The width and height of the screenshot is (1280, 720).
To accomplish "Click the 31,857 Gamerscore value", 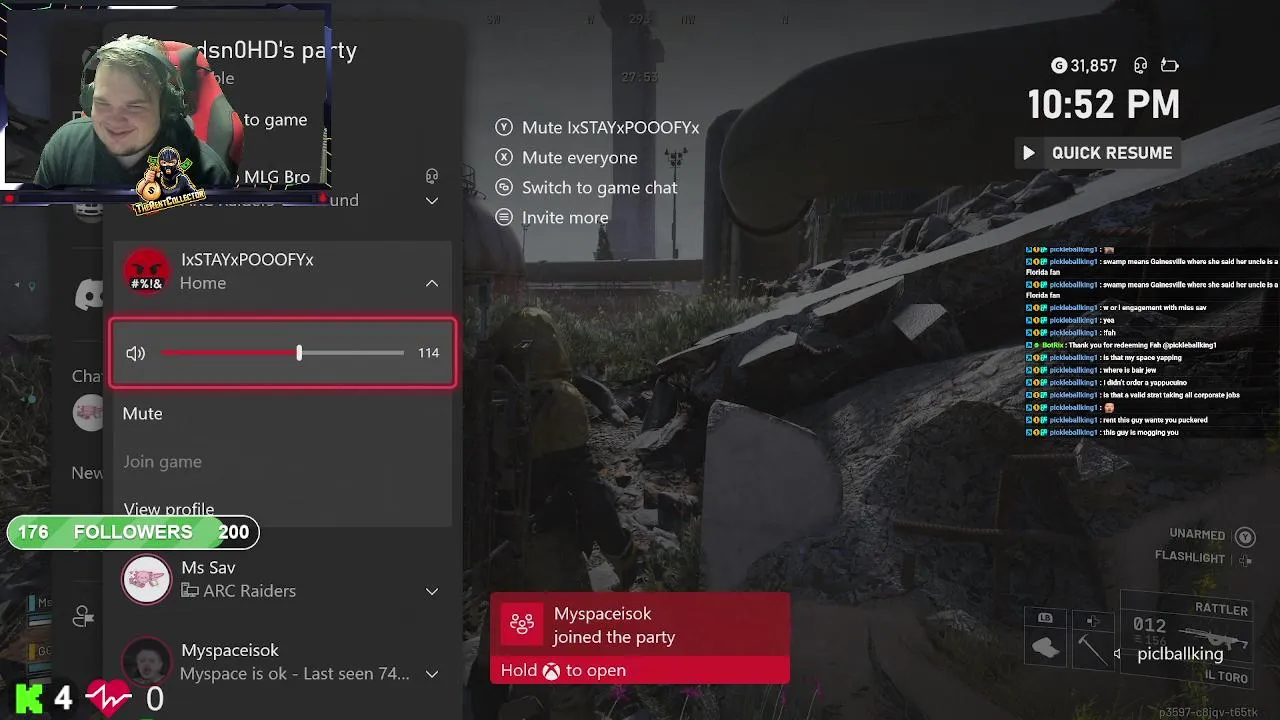I will [x=1093, y=66].
